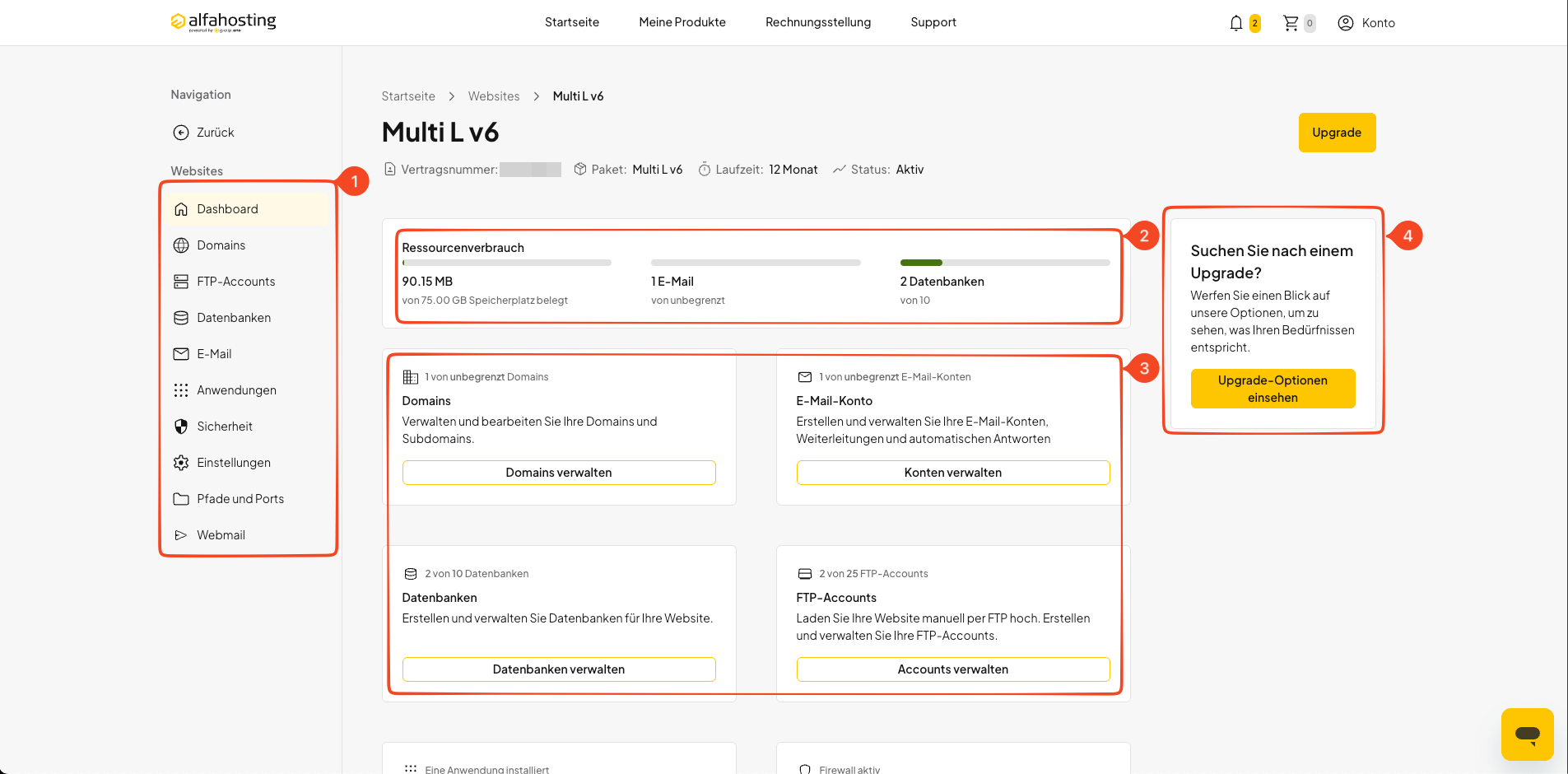This screenshot has height=774, width=1568.
Task: Click the E-Mail usage progress bar
Action: tap(756, 263)
